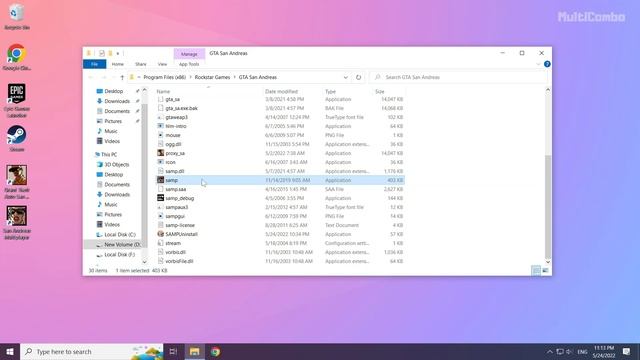
Task: Click the volume icon in system tray
Action: pyautogui.click(x=569, y=351)
